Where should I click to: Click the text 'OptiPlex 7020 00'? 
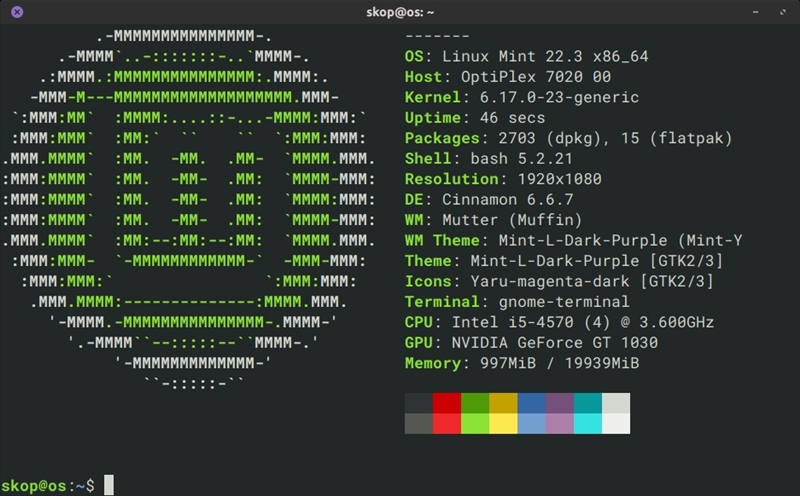coord(536,77)
